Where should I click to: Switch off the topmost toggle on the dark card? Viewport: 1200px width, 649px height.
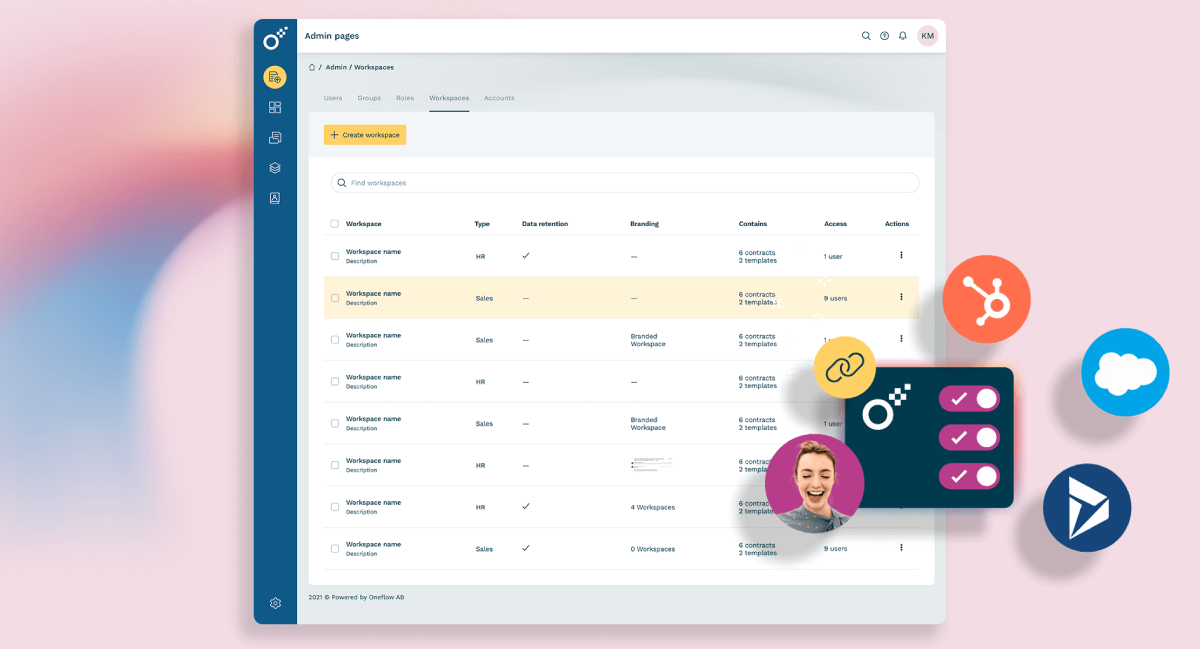coord(969,399)
